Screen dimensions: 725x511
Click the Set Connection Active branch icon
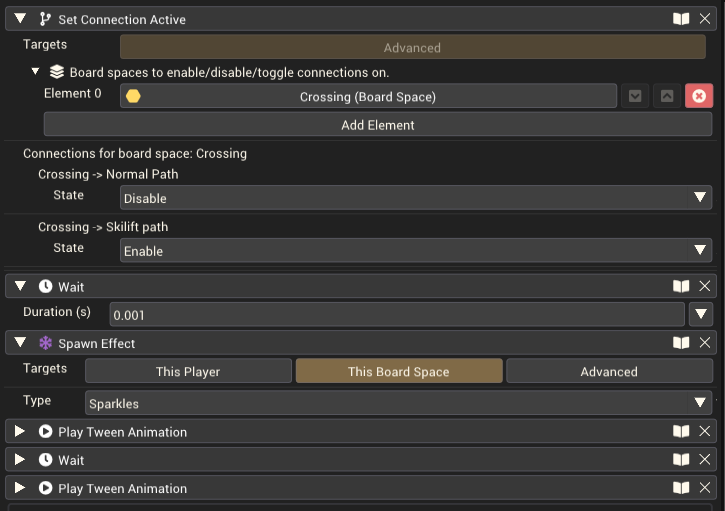click(x=45, y=19)
